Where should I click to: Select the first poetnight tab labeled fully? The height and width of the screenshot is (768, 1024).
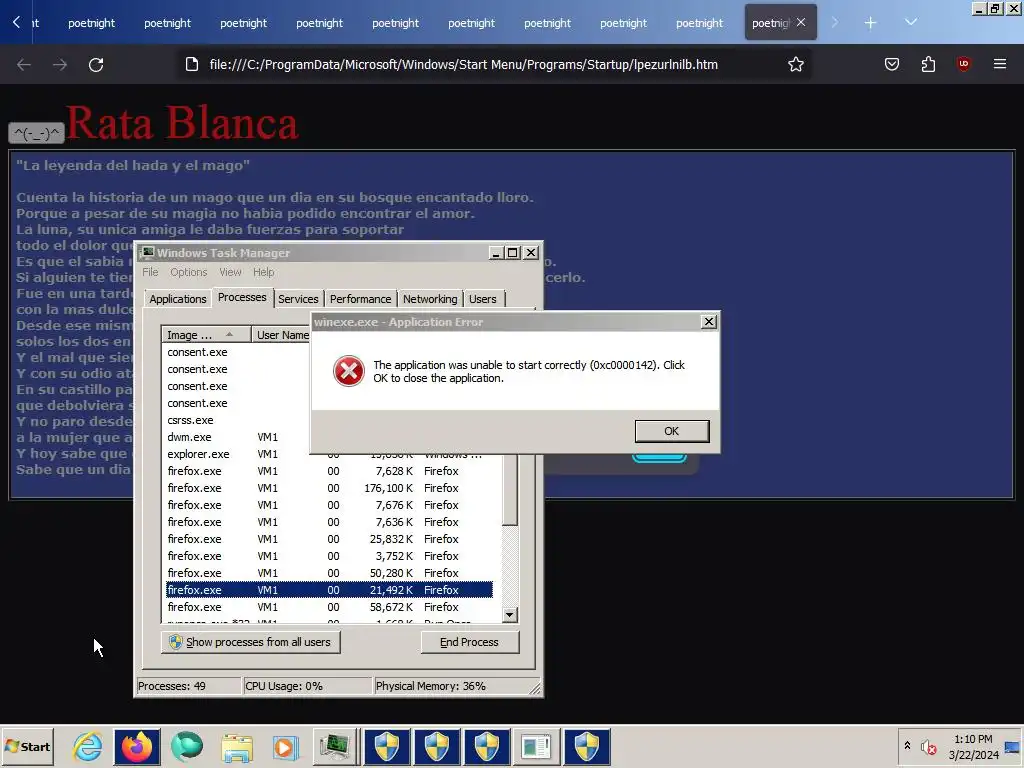pos(91,23)
